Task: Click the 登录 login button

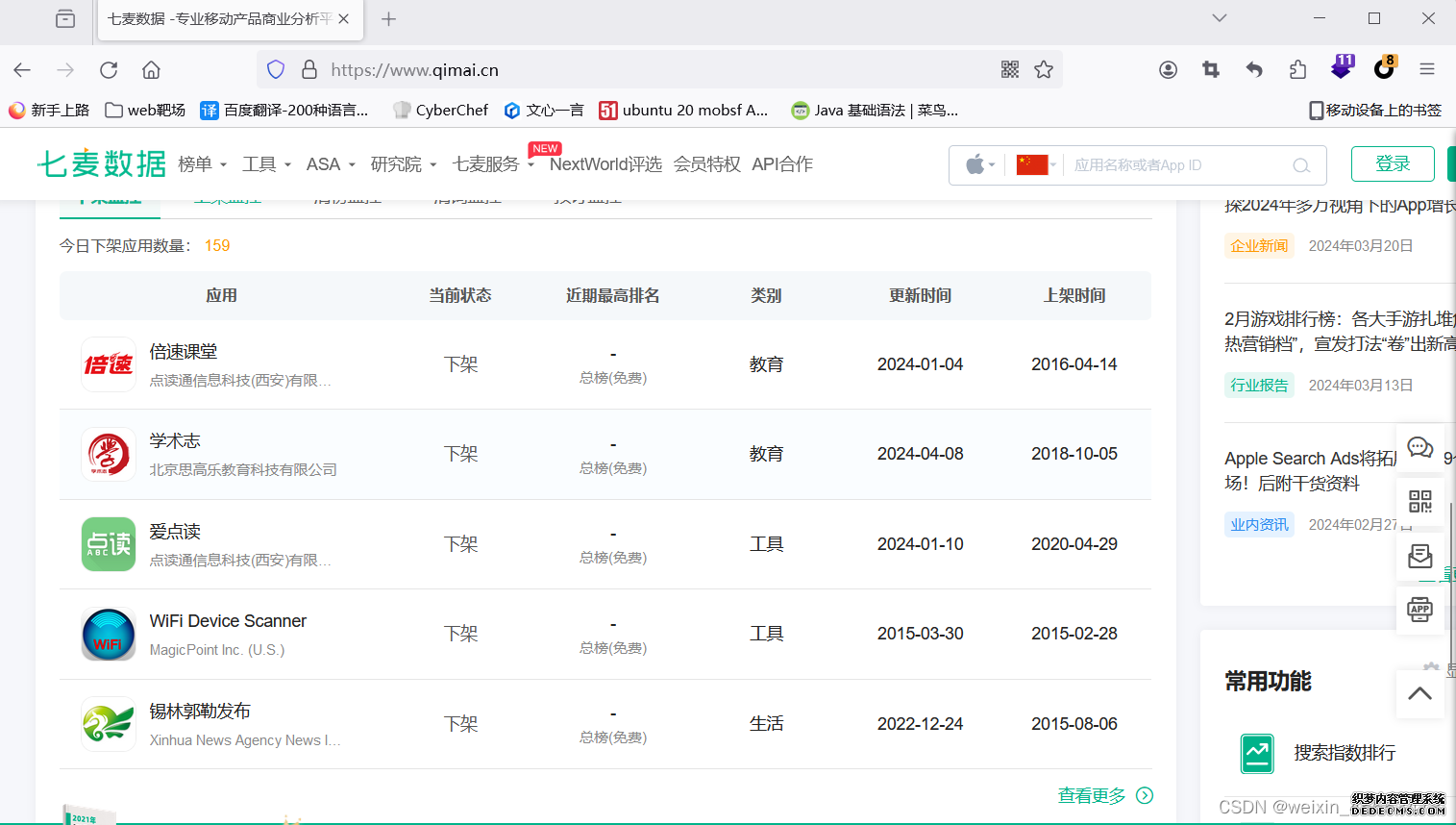Action: tap(1392, 163)
